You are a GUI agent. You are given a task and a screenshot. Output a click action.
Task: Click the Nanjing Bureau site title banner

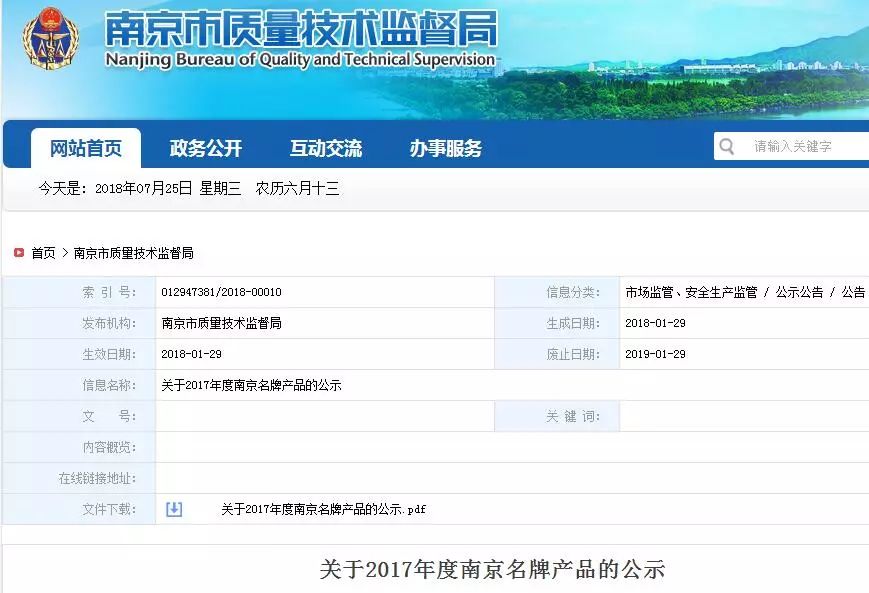point(300,42)
